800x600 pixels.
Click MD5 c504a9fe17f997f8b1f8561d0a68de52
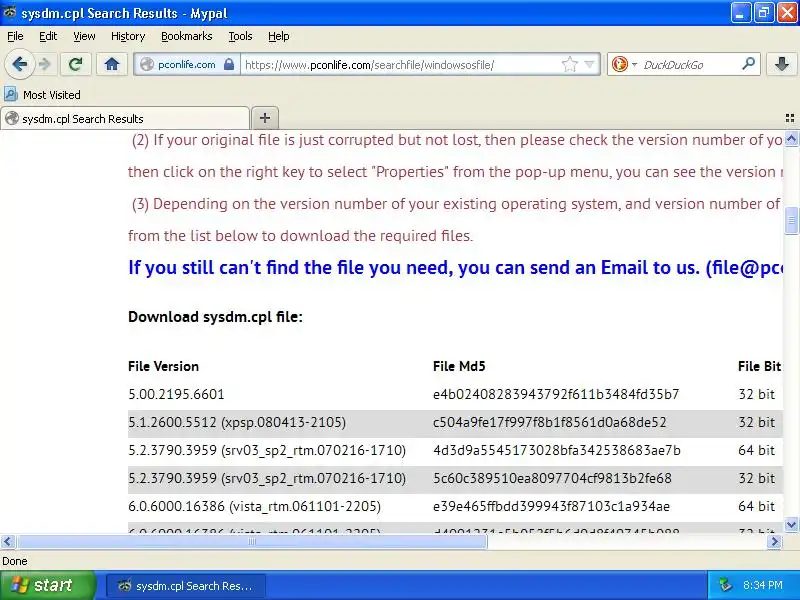tap(549, 422)
